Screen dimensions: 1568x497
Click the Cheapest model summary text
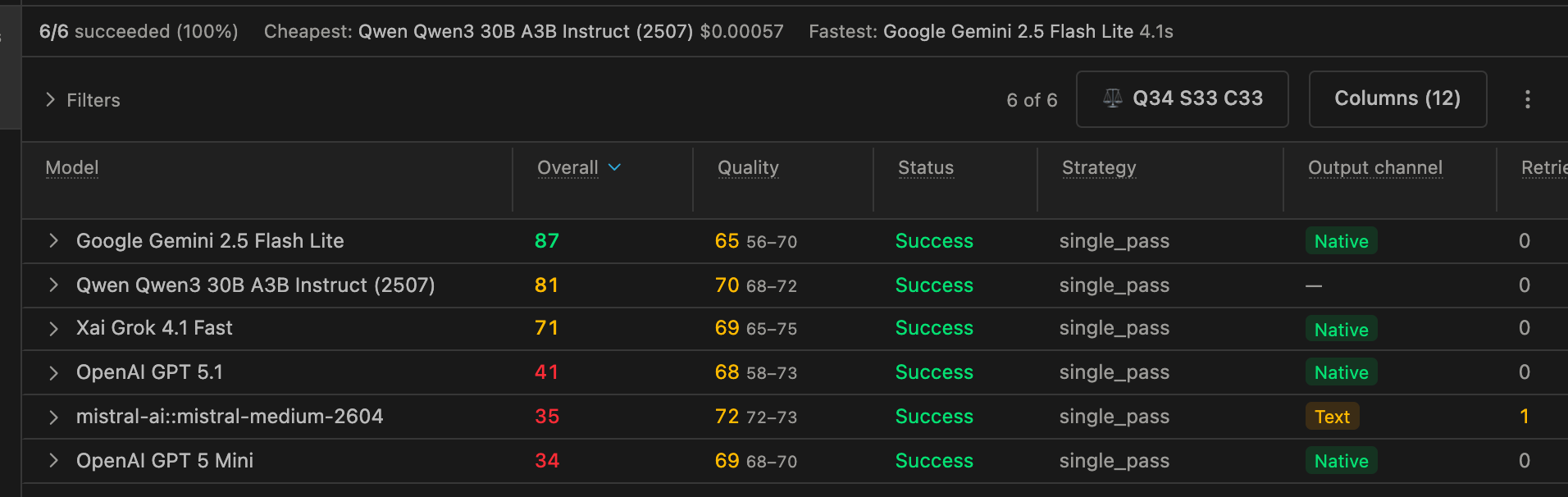tap(524, 31)
